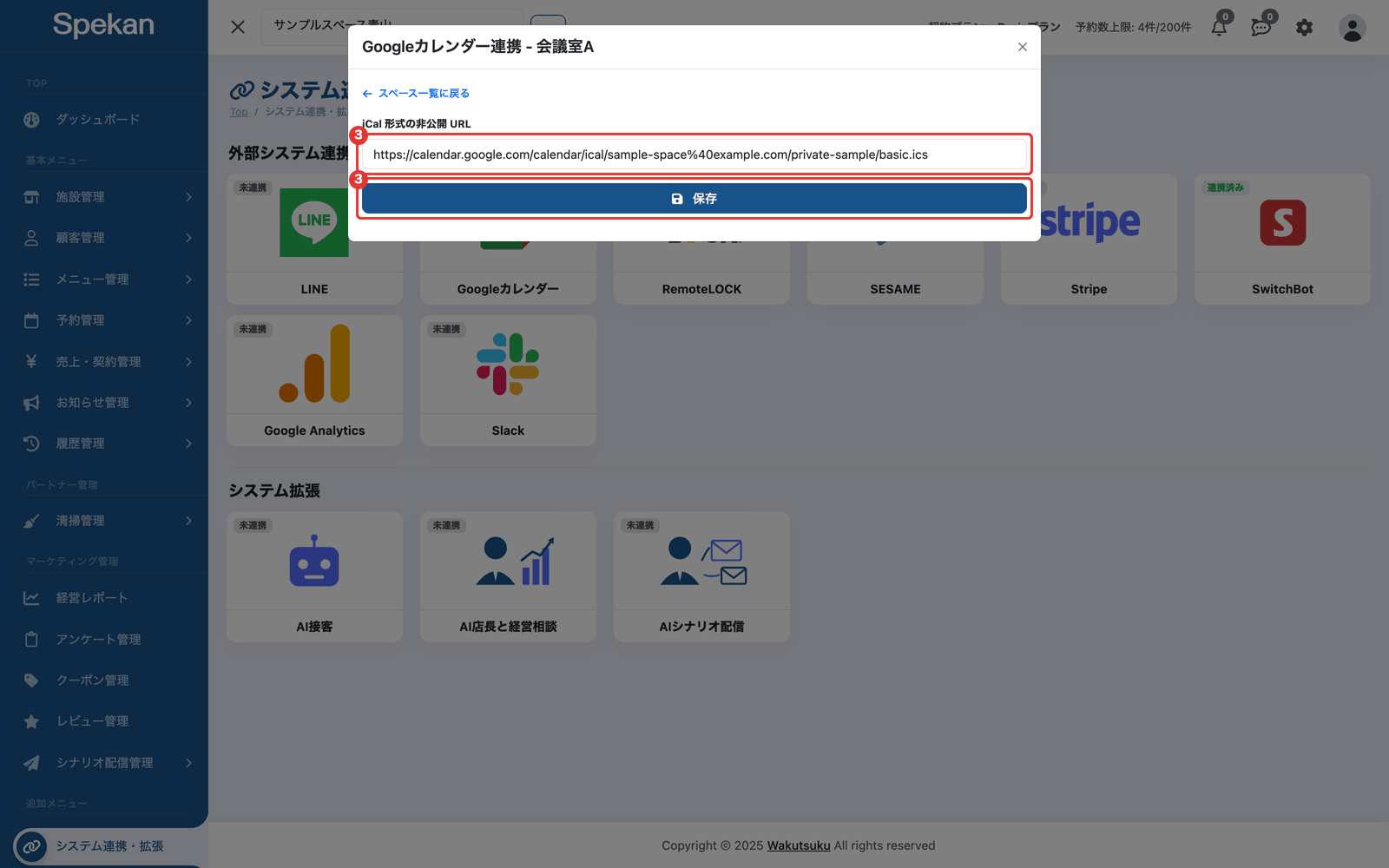
Task: Click the Google Analytics bar chart icon
Action: [x=314, y=364]
